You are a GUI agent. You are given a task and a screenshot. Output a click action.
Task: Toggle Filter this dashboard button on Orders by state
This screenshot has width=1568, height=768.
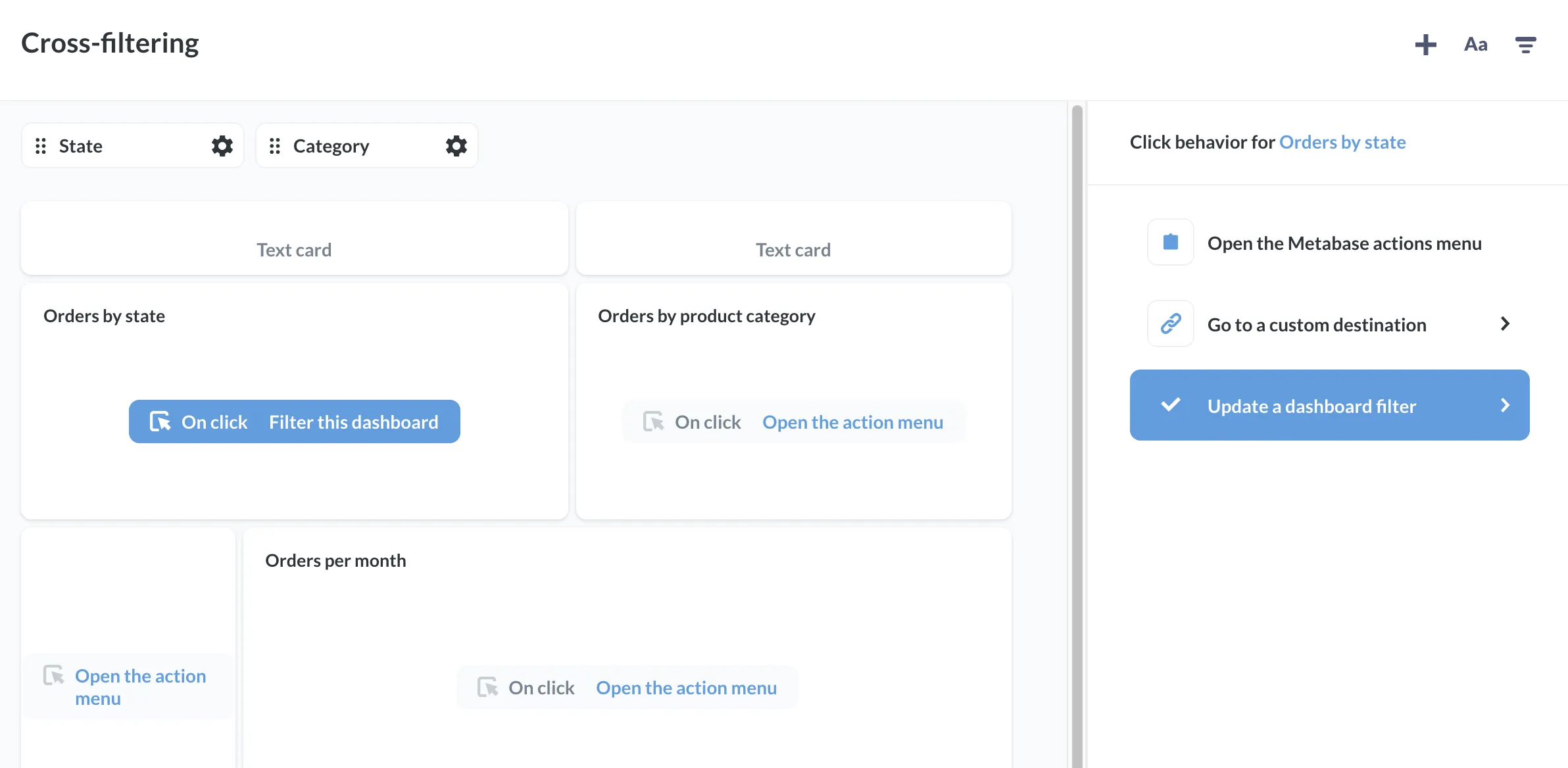tap(294, 421)
